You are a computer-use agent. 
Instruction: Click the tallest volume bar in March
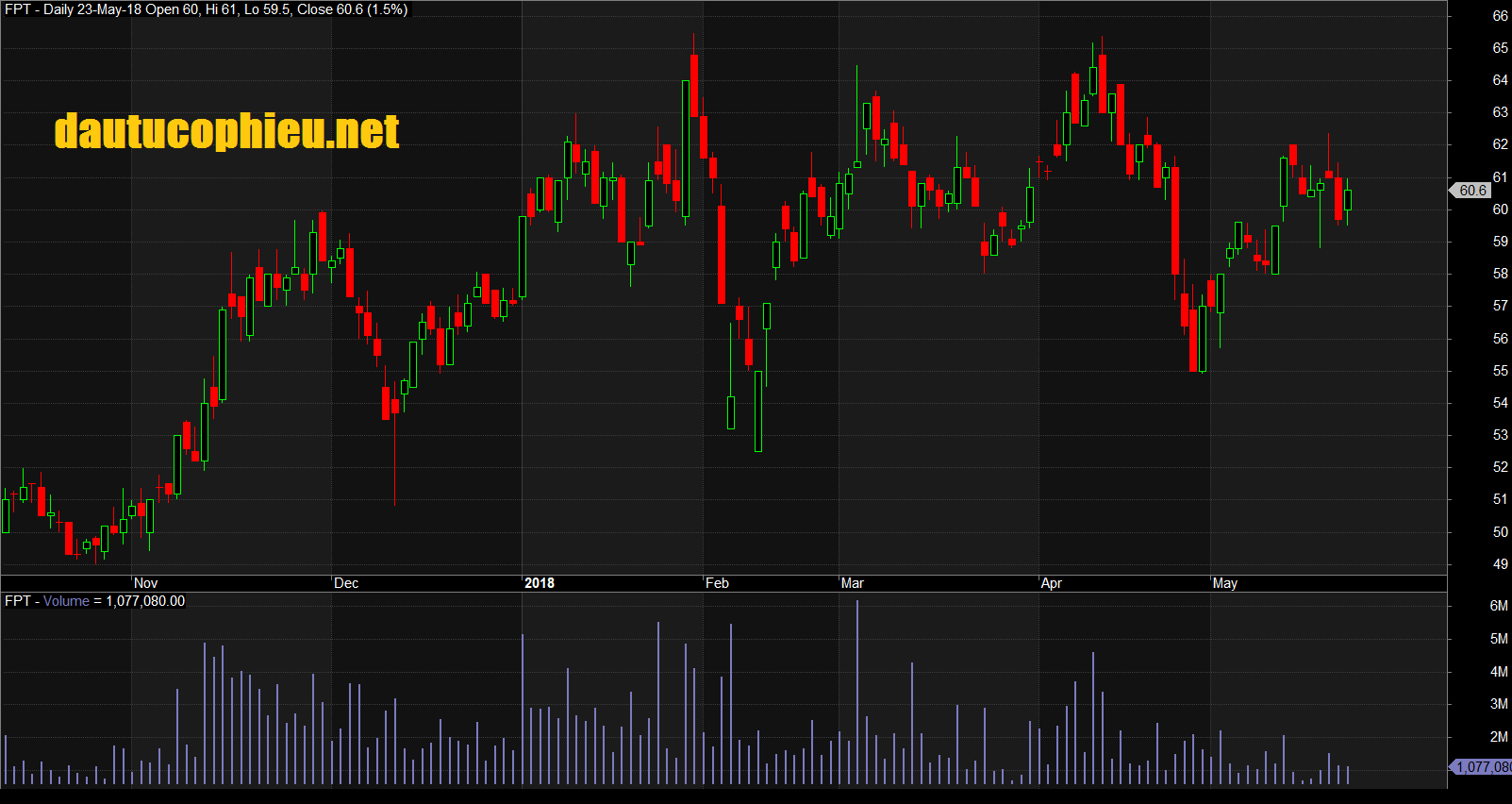click(857, 694)
